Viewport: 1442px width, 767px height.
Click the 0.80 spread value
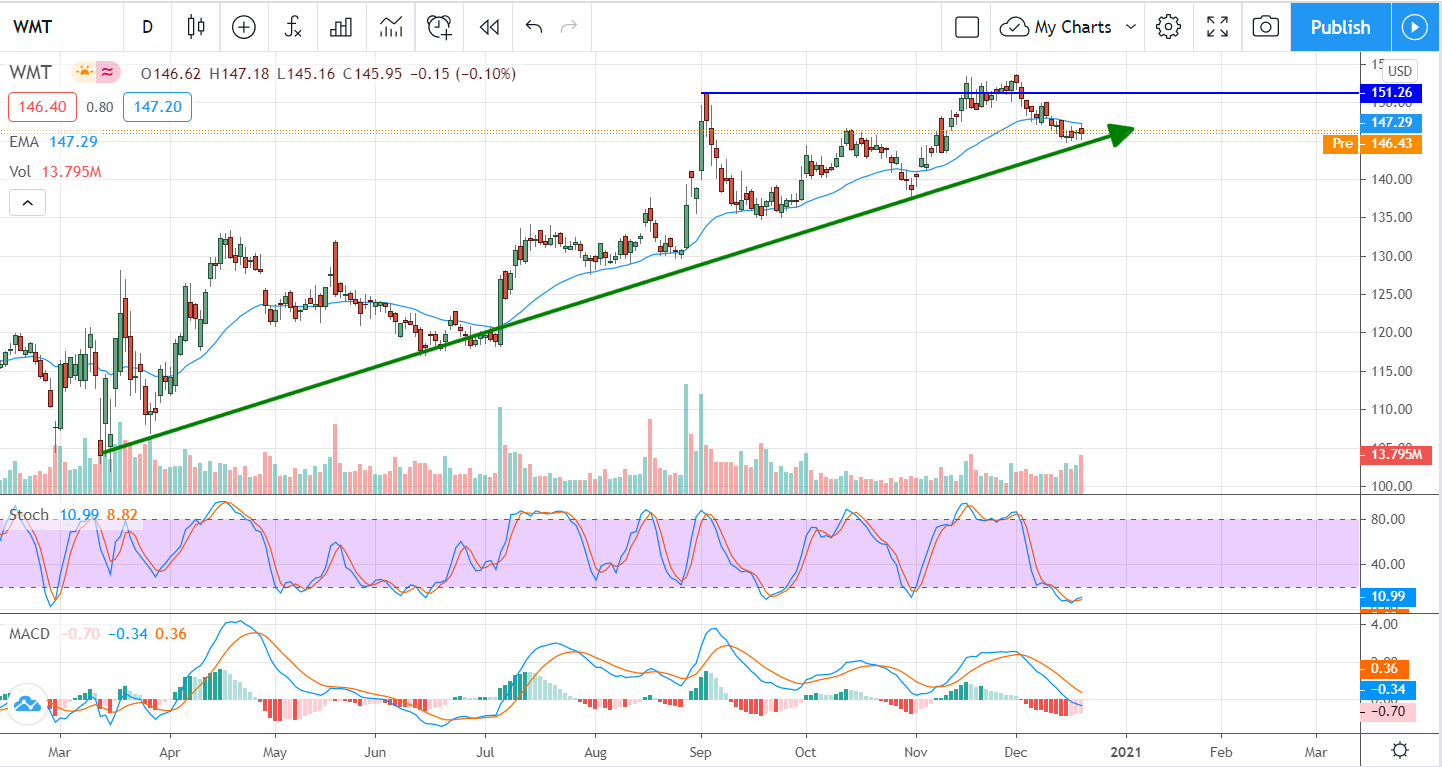pyautogui.click(x=99, y=107)
